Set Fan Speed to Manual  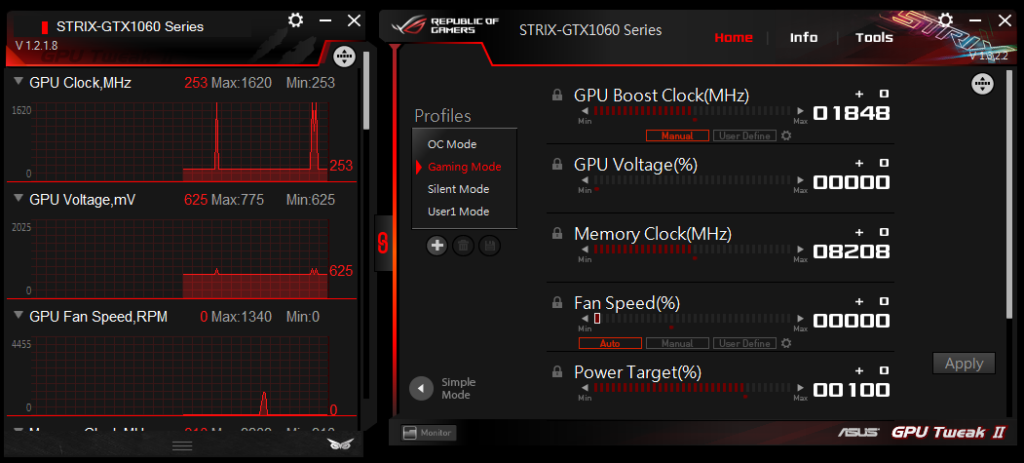[x=677, y=343]
